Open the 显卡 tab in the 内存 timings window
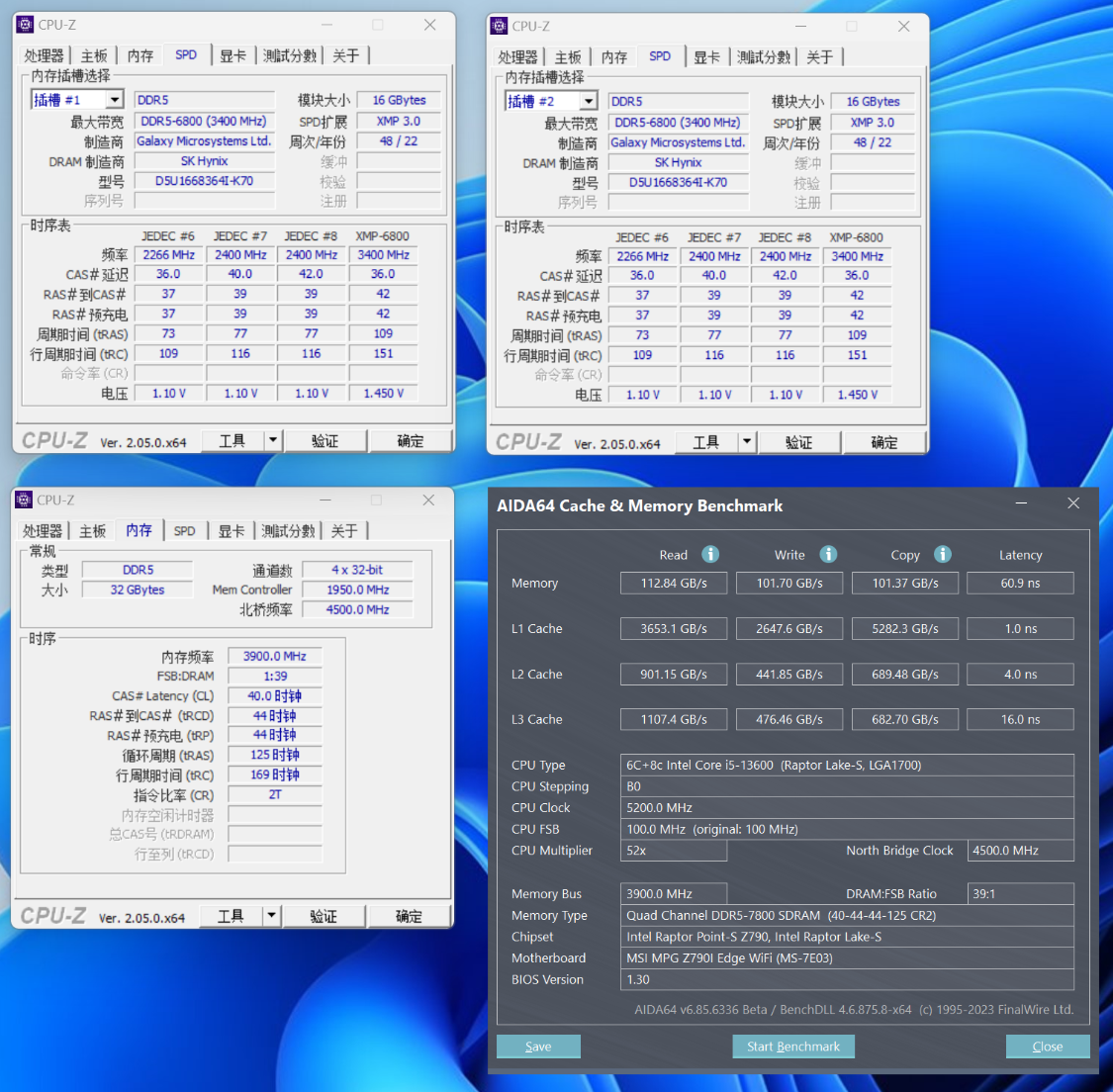 (232, 531)
